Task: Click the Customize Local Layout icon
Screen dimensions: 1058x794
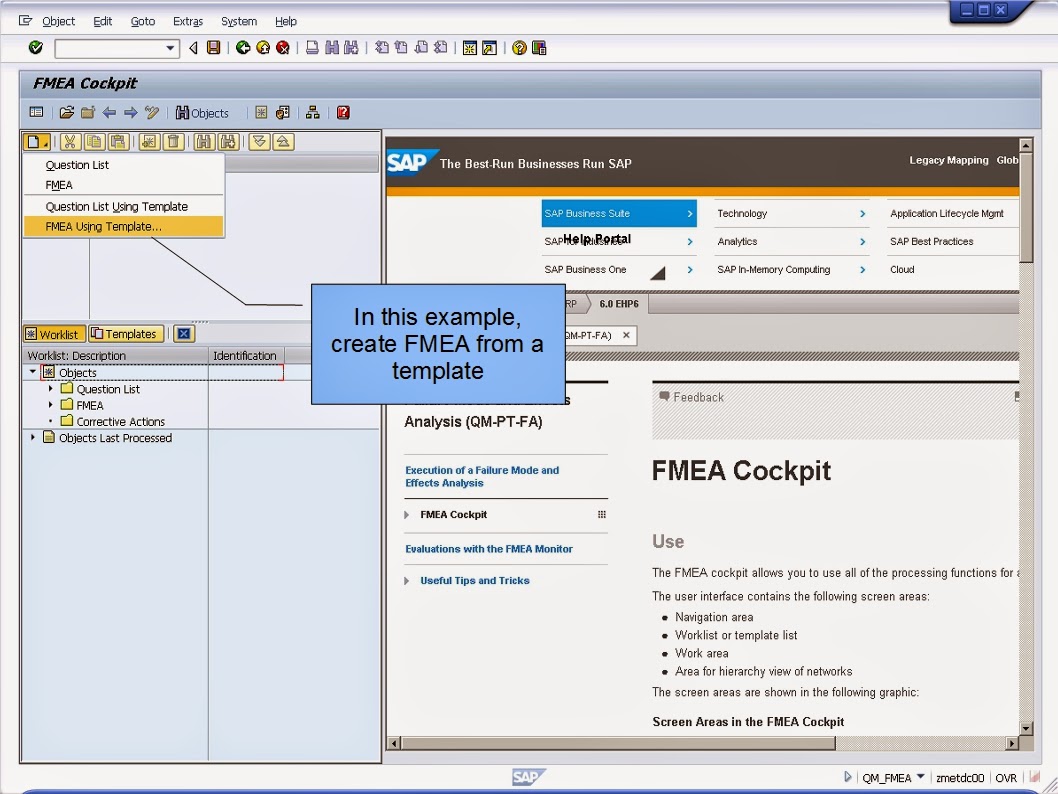Action: point(539,47)
